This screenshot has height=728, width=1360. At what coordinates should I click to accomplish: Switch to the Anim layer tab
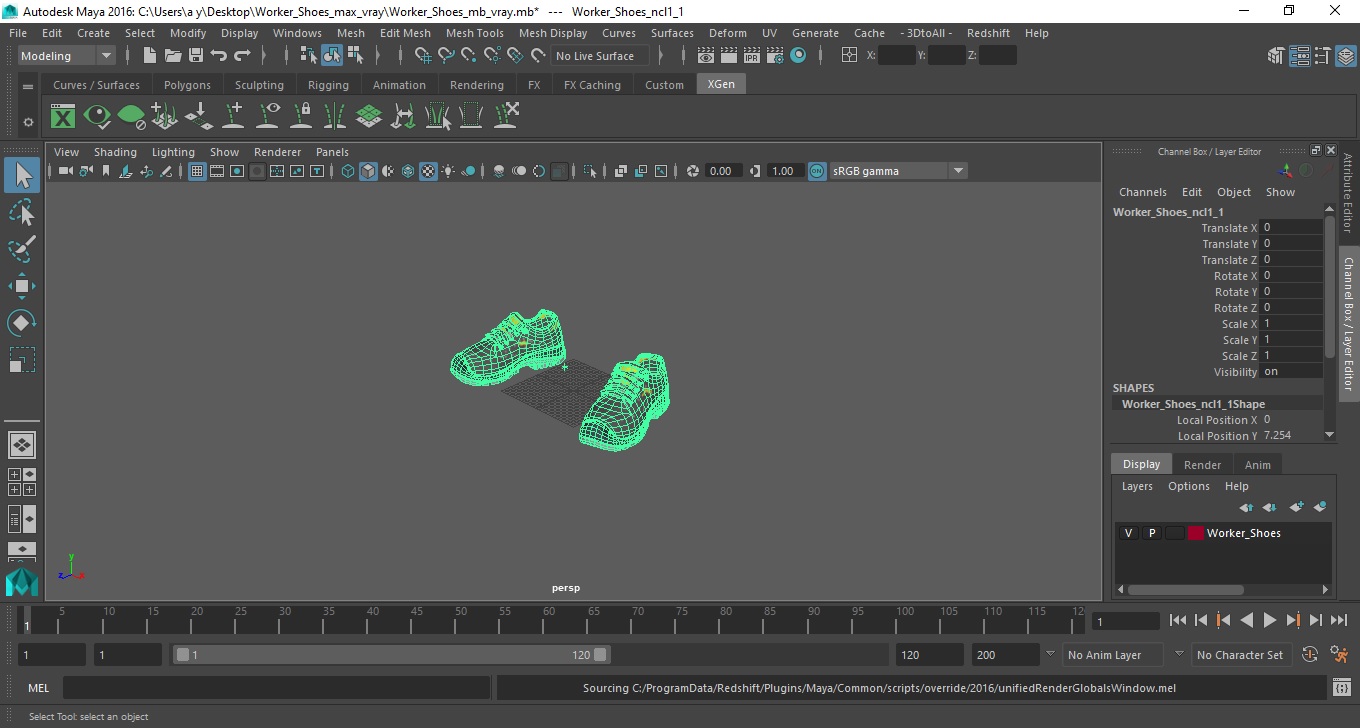tap(1257, 465)
